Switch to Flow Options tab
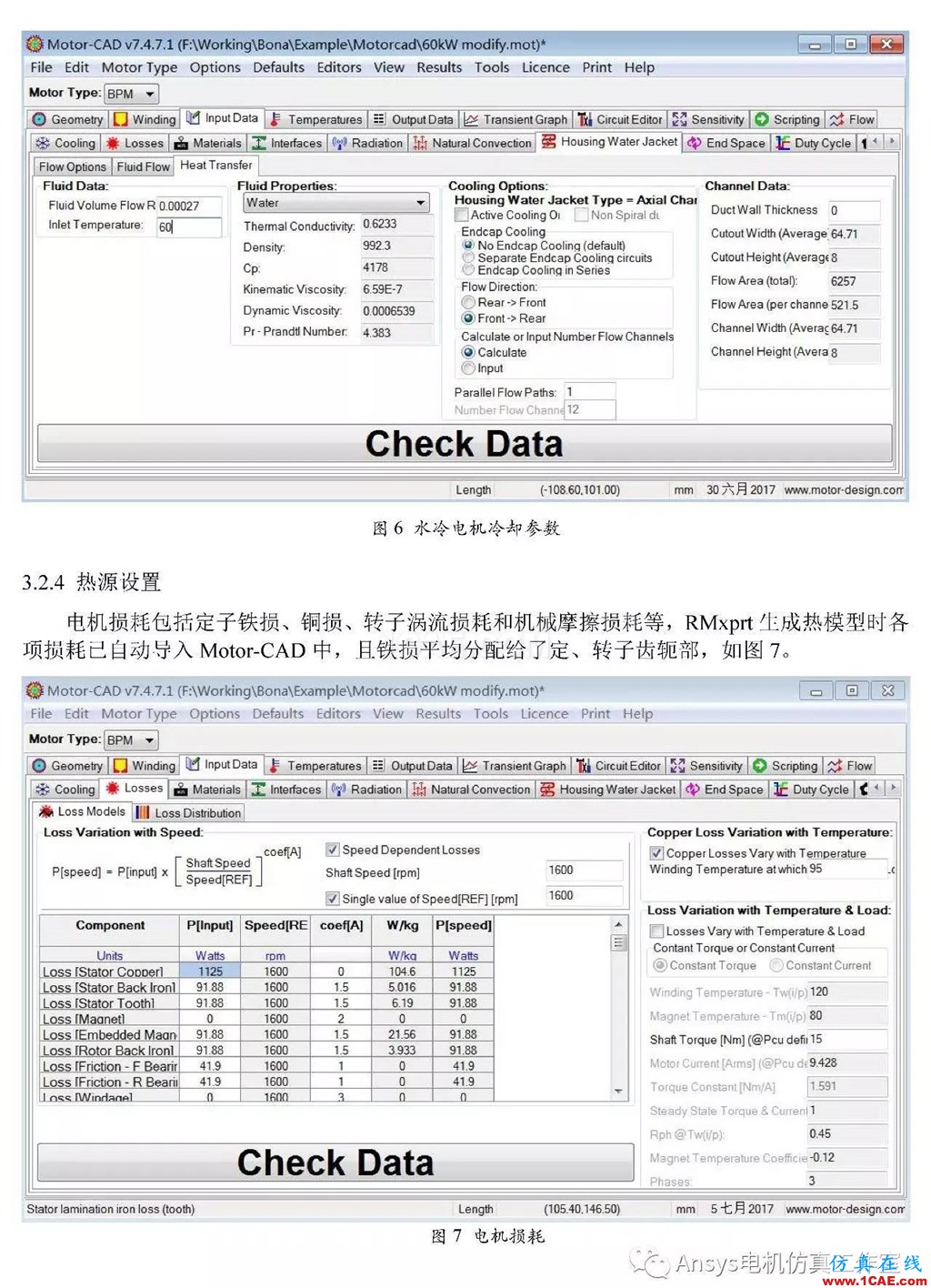The image size is (931, 1288). [72, 166]
